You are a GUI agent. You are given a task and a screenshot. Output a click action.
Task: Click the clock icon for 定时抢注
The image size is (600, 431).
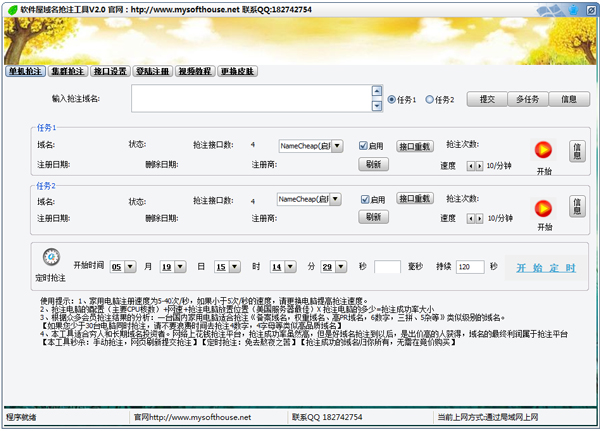52,256
